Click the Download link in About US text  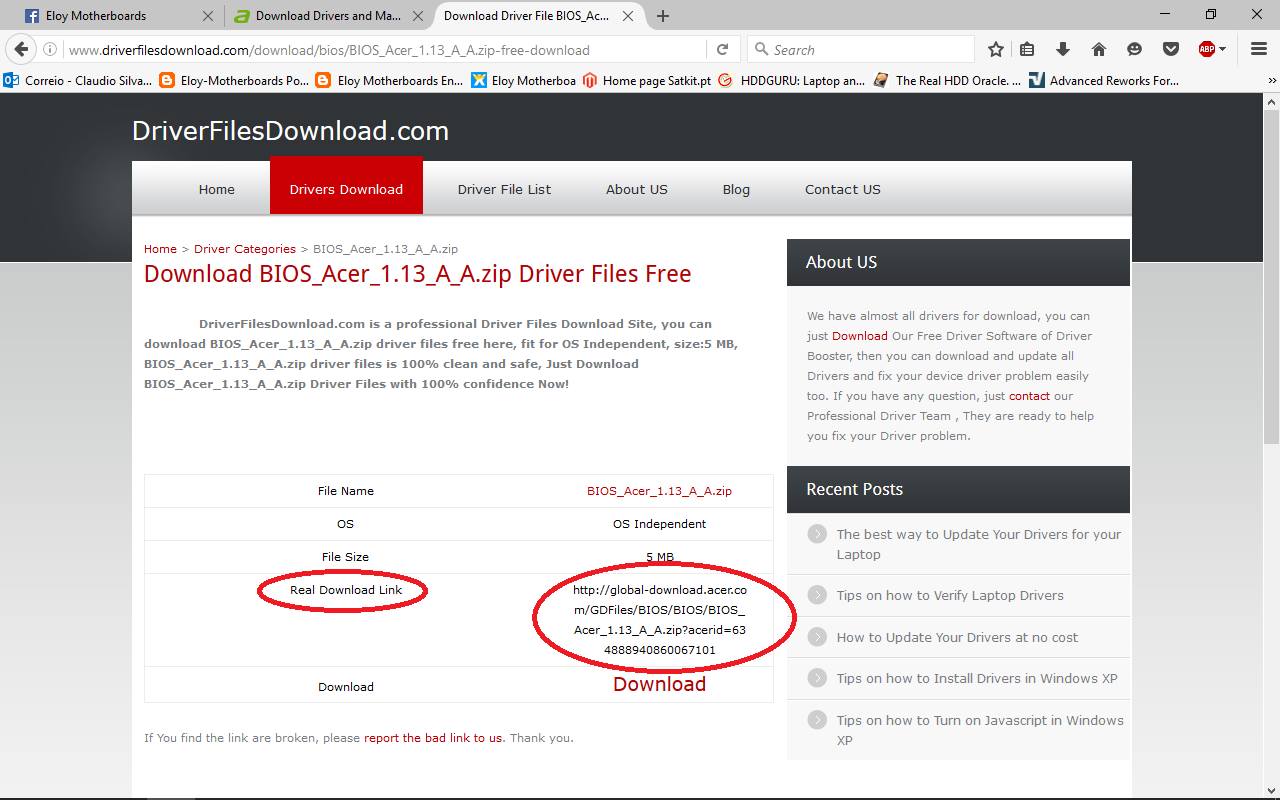[859, 336]
